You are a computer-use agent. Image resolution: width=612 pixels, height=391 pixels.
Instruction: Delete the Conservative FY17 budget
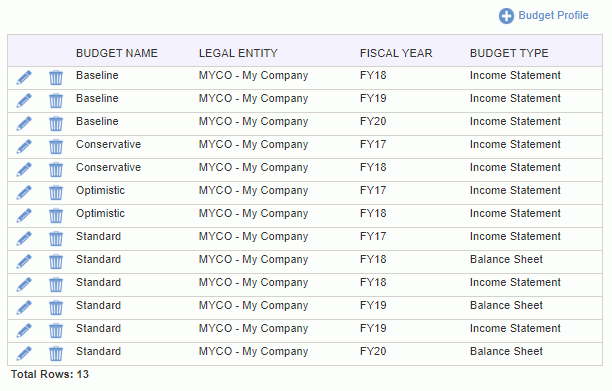point(56,147)
